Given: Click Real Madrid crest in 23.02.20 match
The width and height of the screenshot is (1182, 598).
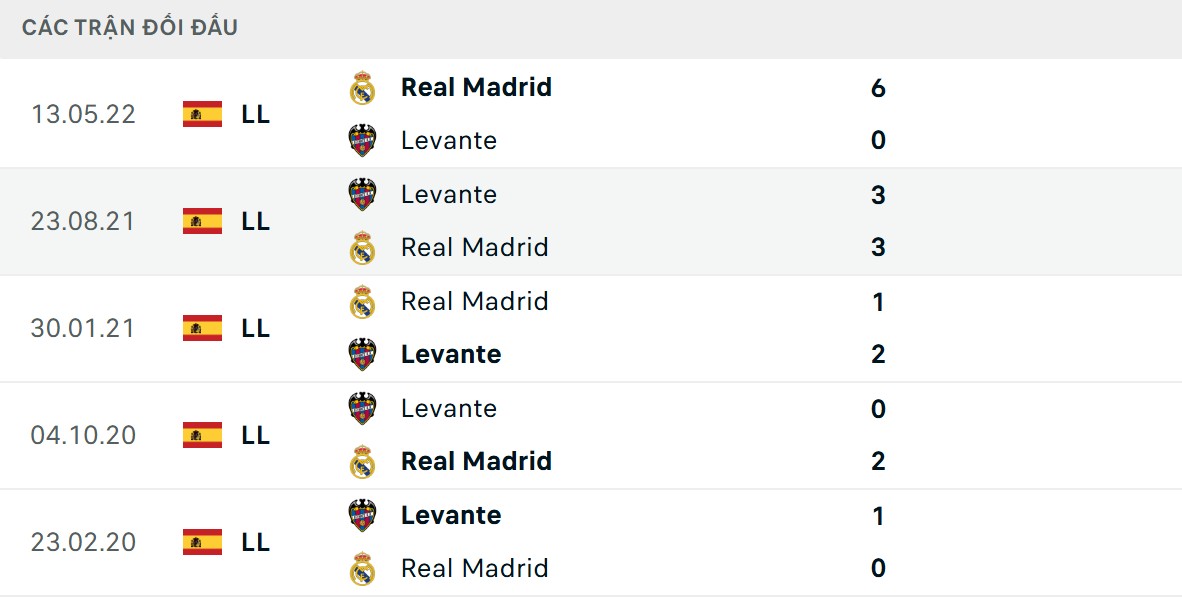Looking at the screenshot, I should coord(362,568).
